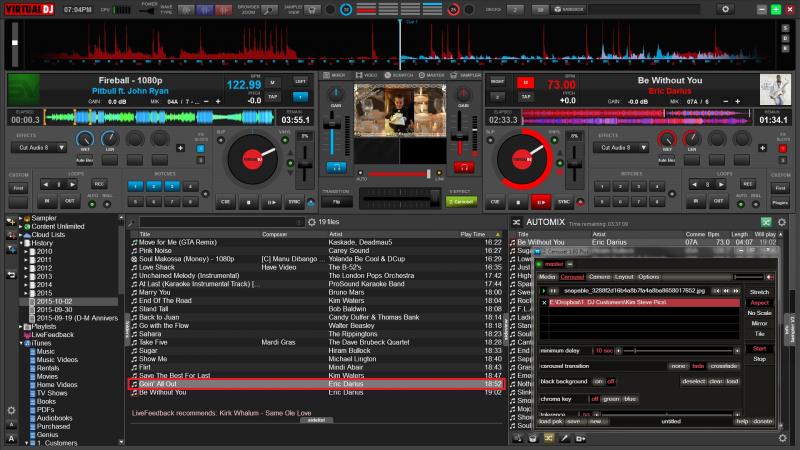800x450 pixels.
Task: Toggle crossfader AUTO button
Action: tap(361, 173)
